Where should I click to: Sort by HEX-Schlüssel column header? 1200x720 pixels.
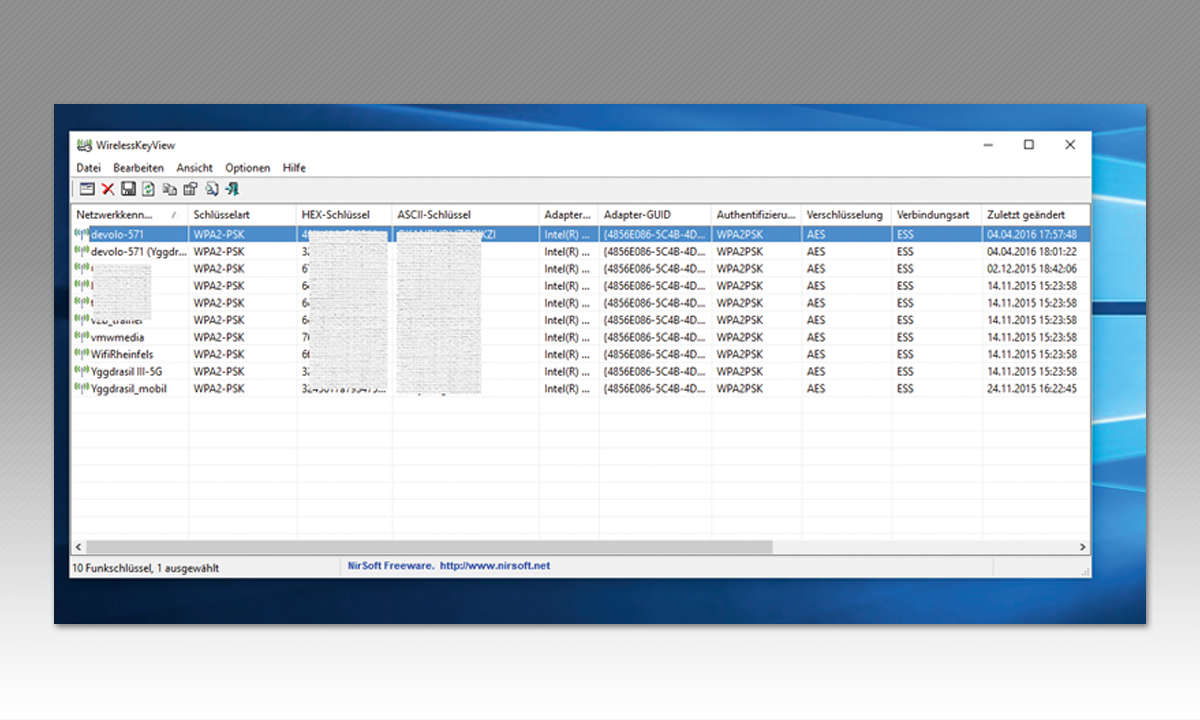tap(345, 215)
